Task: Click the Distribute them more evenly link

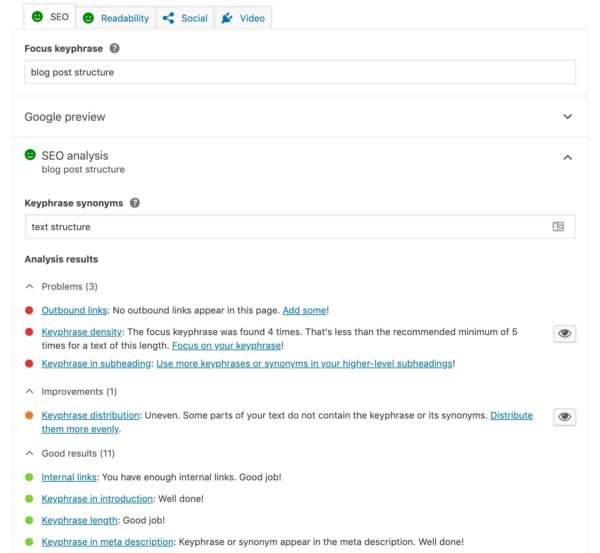Action: tap(511, 415)
